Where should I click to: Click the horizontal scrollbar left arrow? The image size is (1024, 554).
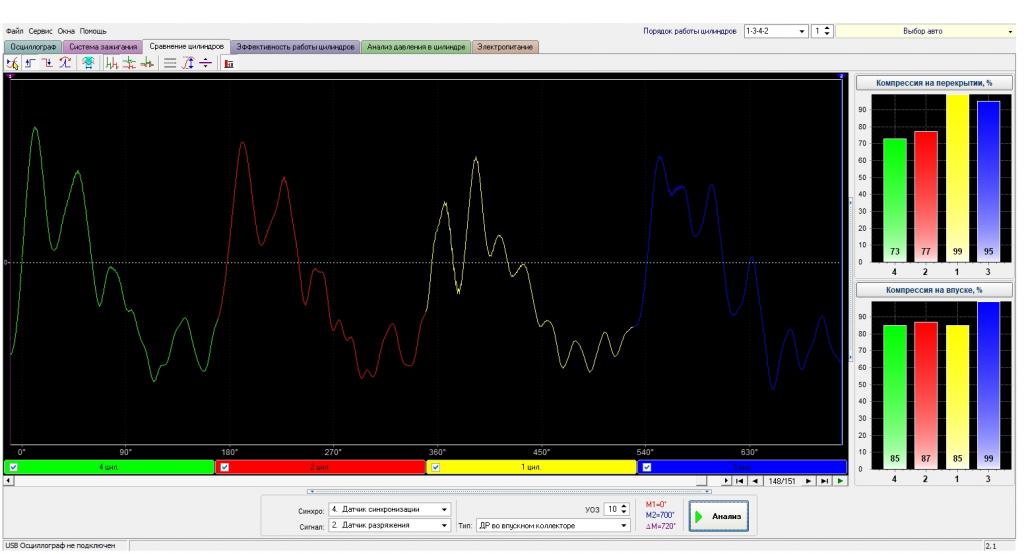[8, 481]
